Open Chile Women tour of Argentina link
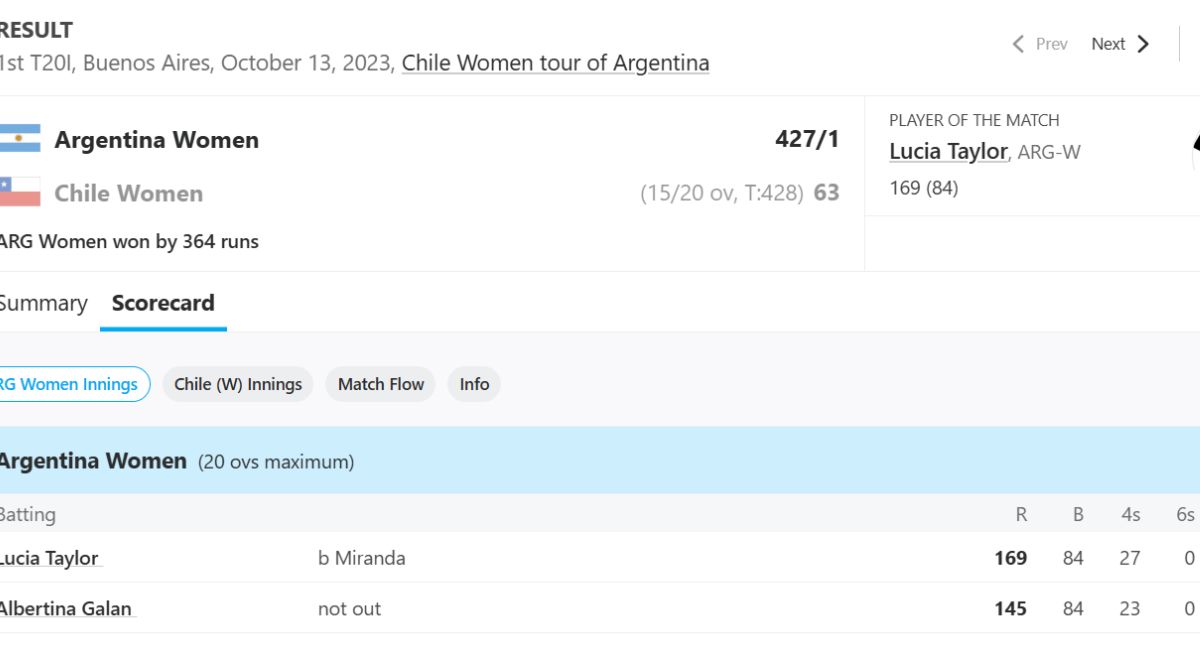This screenshot has width=1200, height=645. point(555,63)
